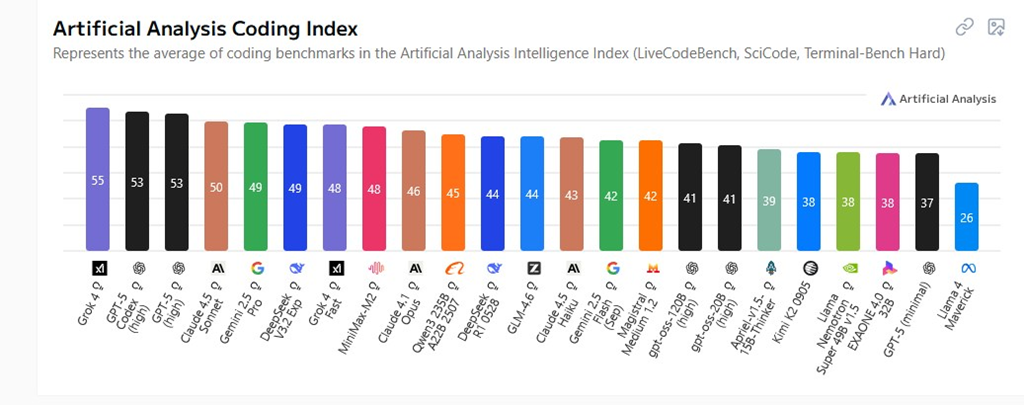Click the rocket logo under Apriel bar
Image resolution: width=1024 pixels, height=405 pixels.
coord(769,268)
